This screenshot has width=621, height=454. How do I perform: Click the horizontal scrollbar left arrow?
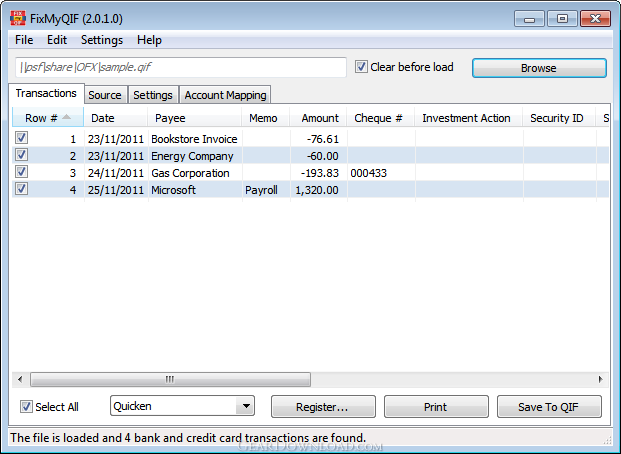(20, 380)
